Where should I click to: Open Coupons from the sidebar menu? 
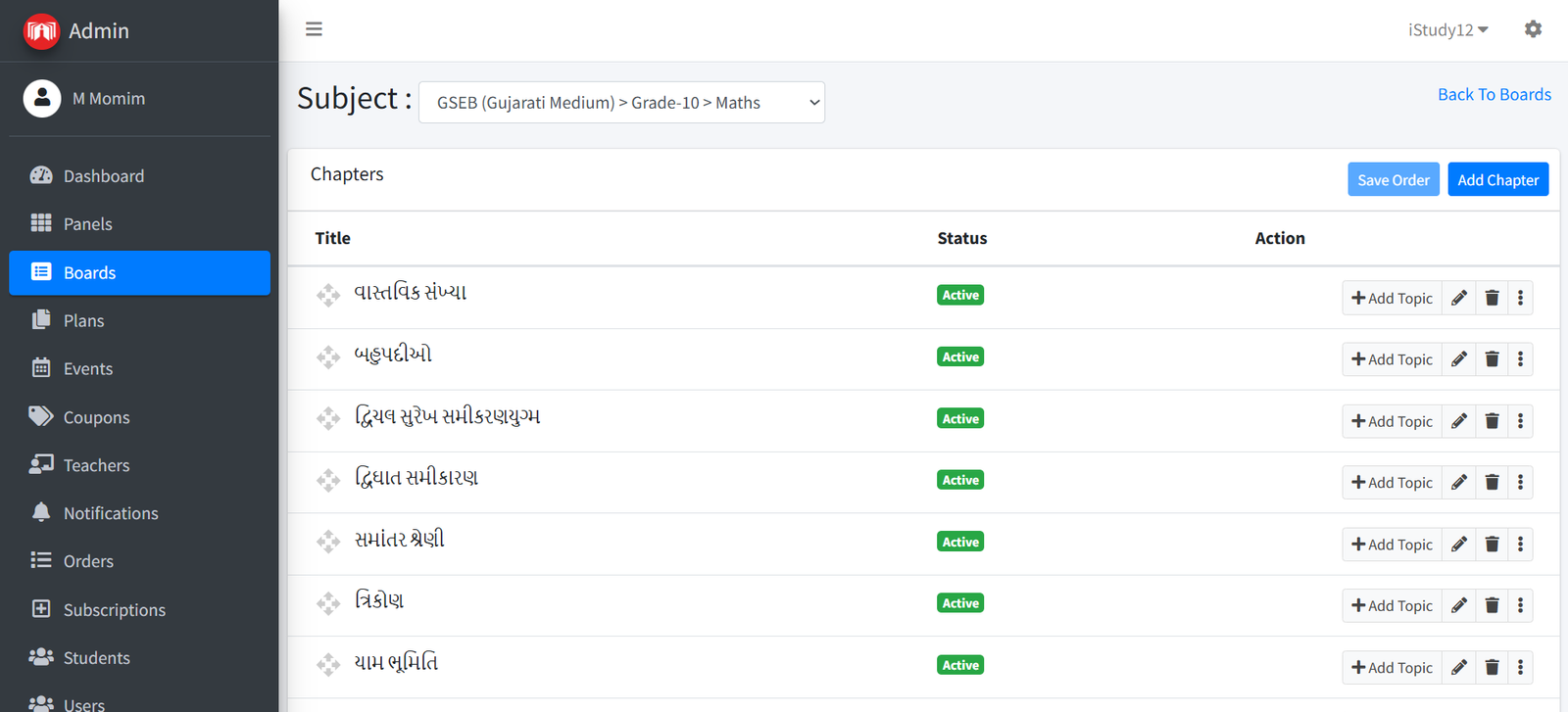click(x=96, y=417)
